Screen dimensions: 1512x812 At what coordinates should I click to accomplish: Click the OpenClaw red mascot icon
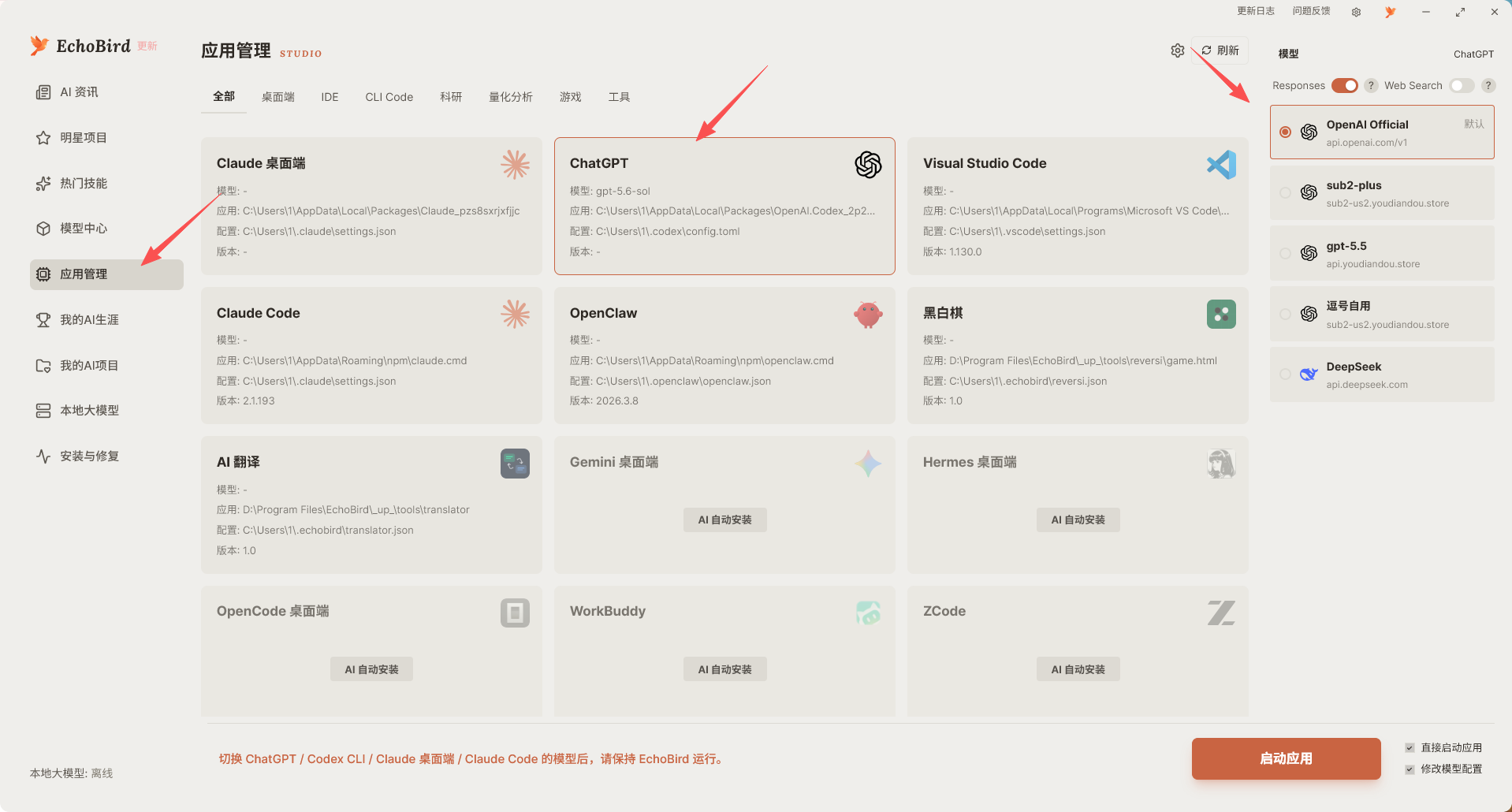point(868,315)
